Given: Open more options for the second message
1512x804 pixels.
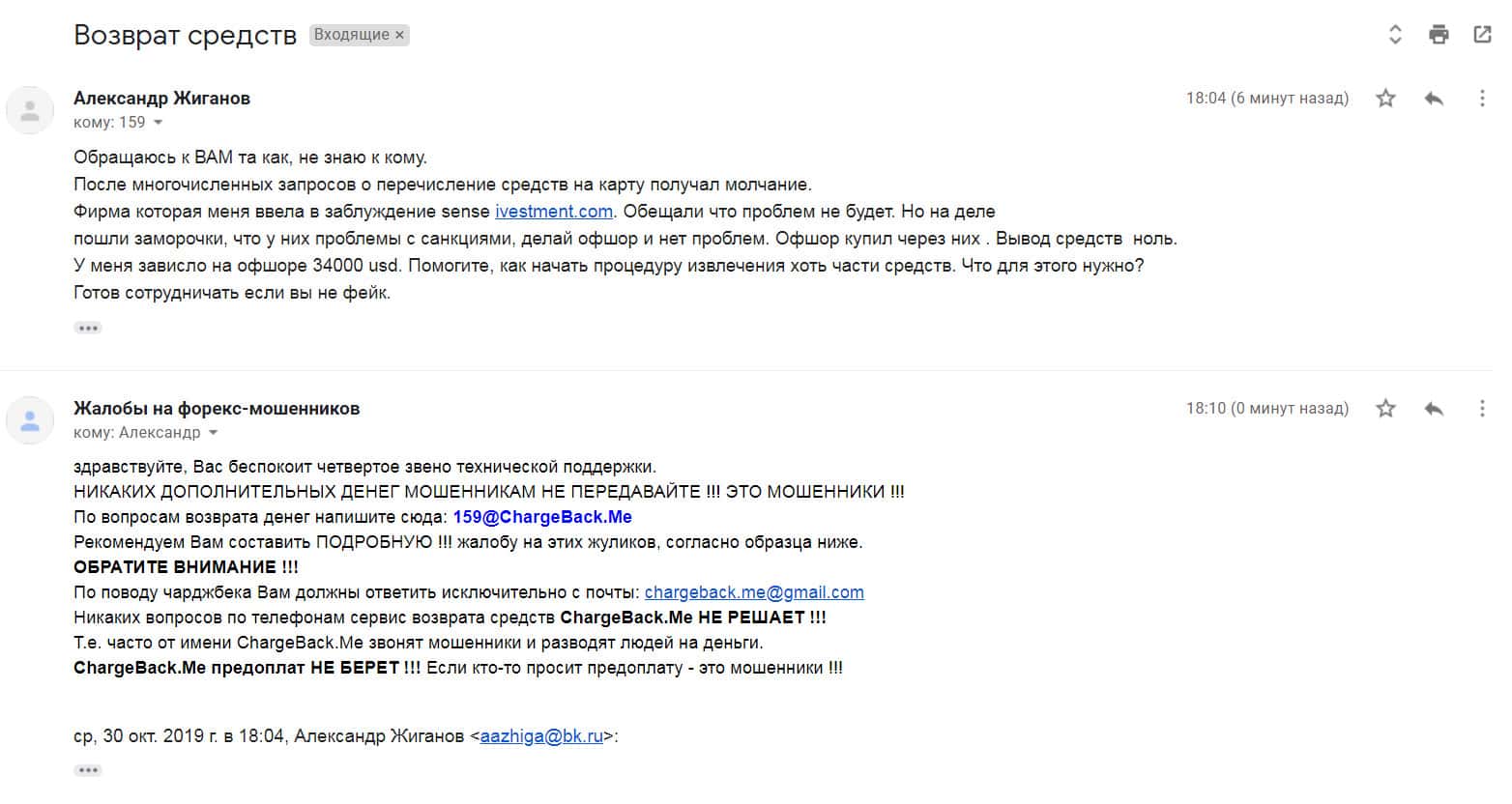Looking at the screenshot, I should (1481, 409).
